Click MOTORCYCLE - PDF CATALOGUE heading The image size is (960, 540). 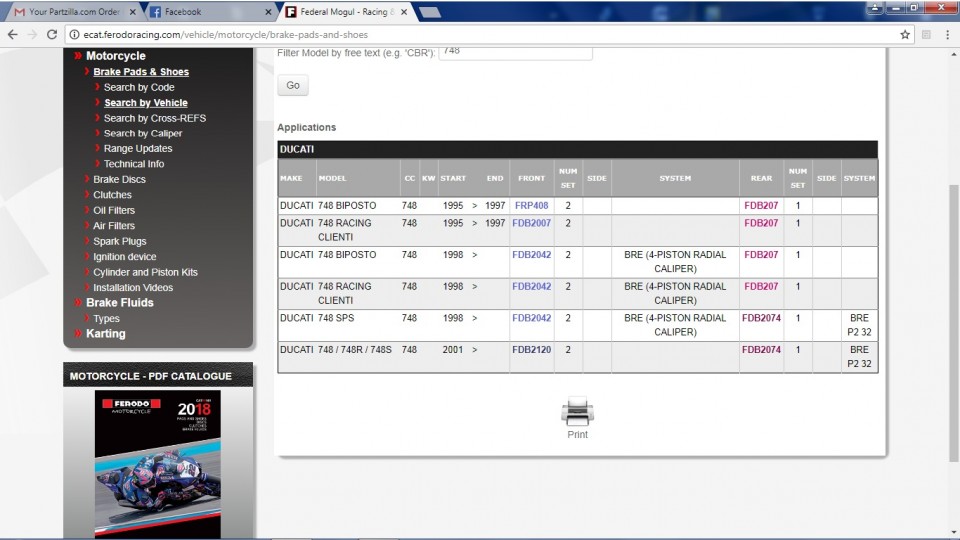click(x=151, y=376)
